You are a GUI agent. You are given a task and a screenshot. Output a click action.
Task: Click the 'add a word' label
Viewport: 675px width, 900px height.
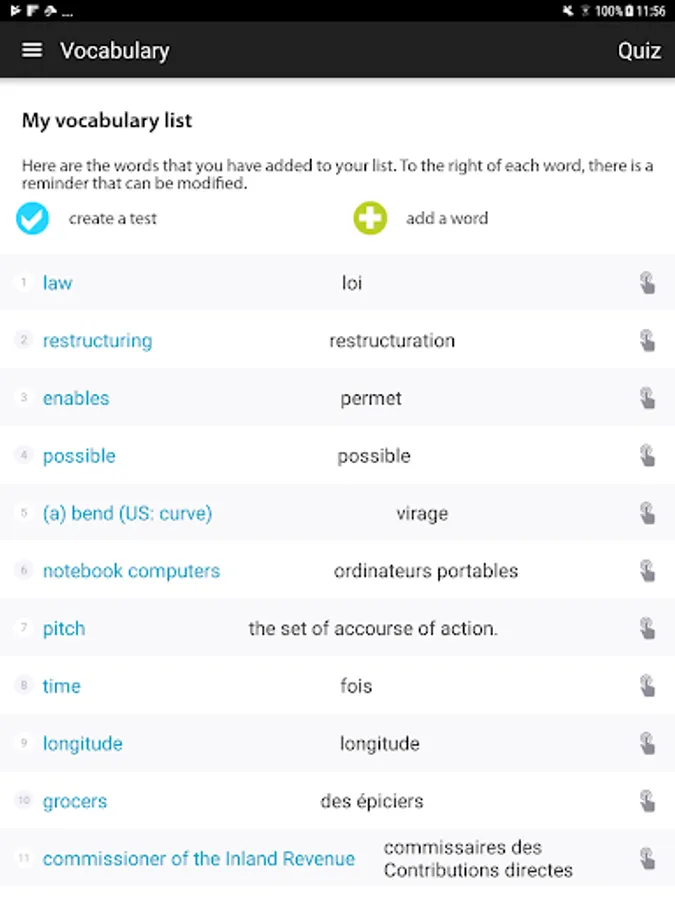(x=447, y=218)
